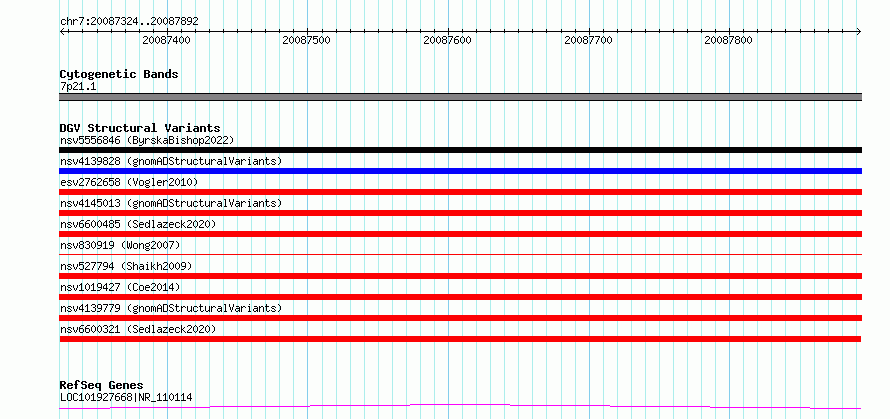Open variant nsv6600321 (Sedlazeck2020) label
890x419 pixels.
(138, 329)
